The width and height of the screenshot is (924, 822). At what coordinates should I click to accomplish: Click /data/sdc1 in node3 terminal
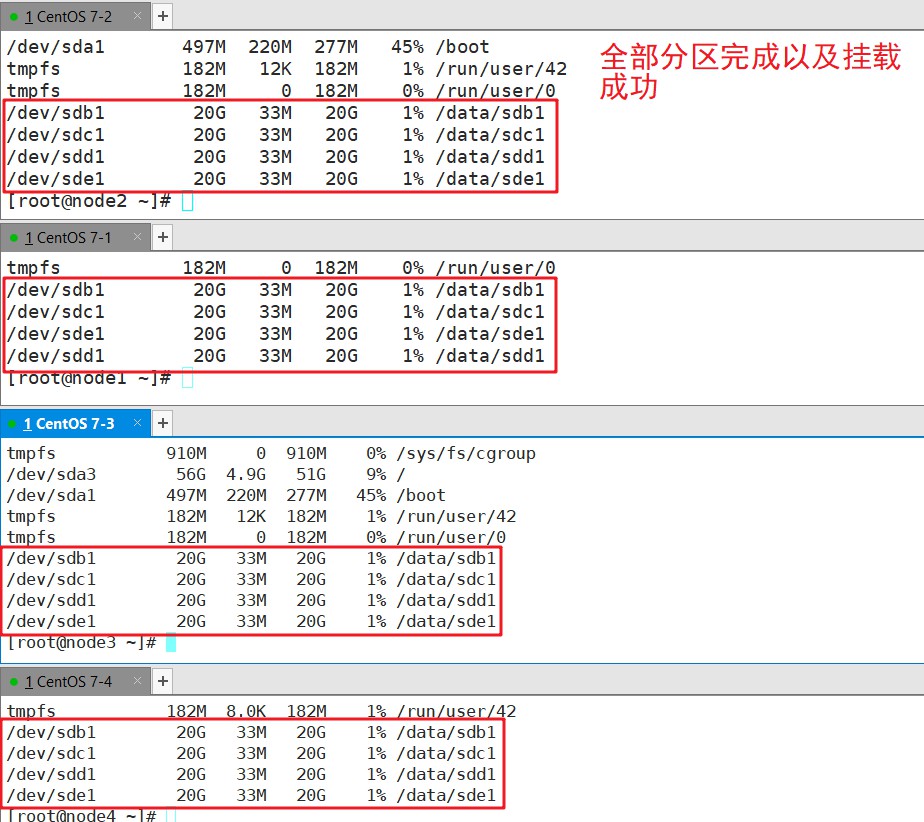[447, 579]
